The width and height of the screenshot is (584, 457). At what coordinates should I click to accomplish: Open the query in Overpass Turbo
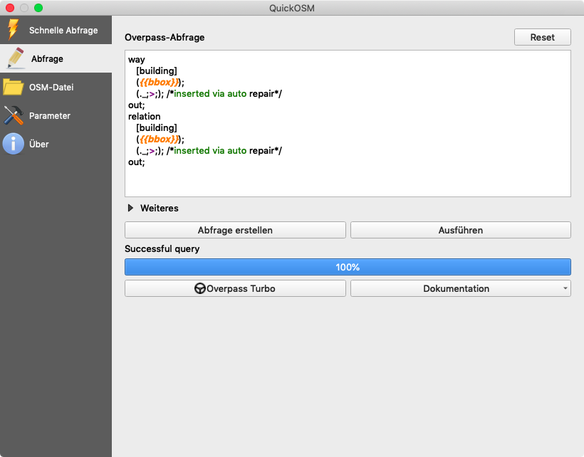(235, 289)
